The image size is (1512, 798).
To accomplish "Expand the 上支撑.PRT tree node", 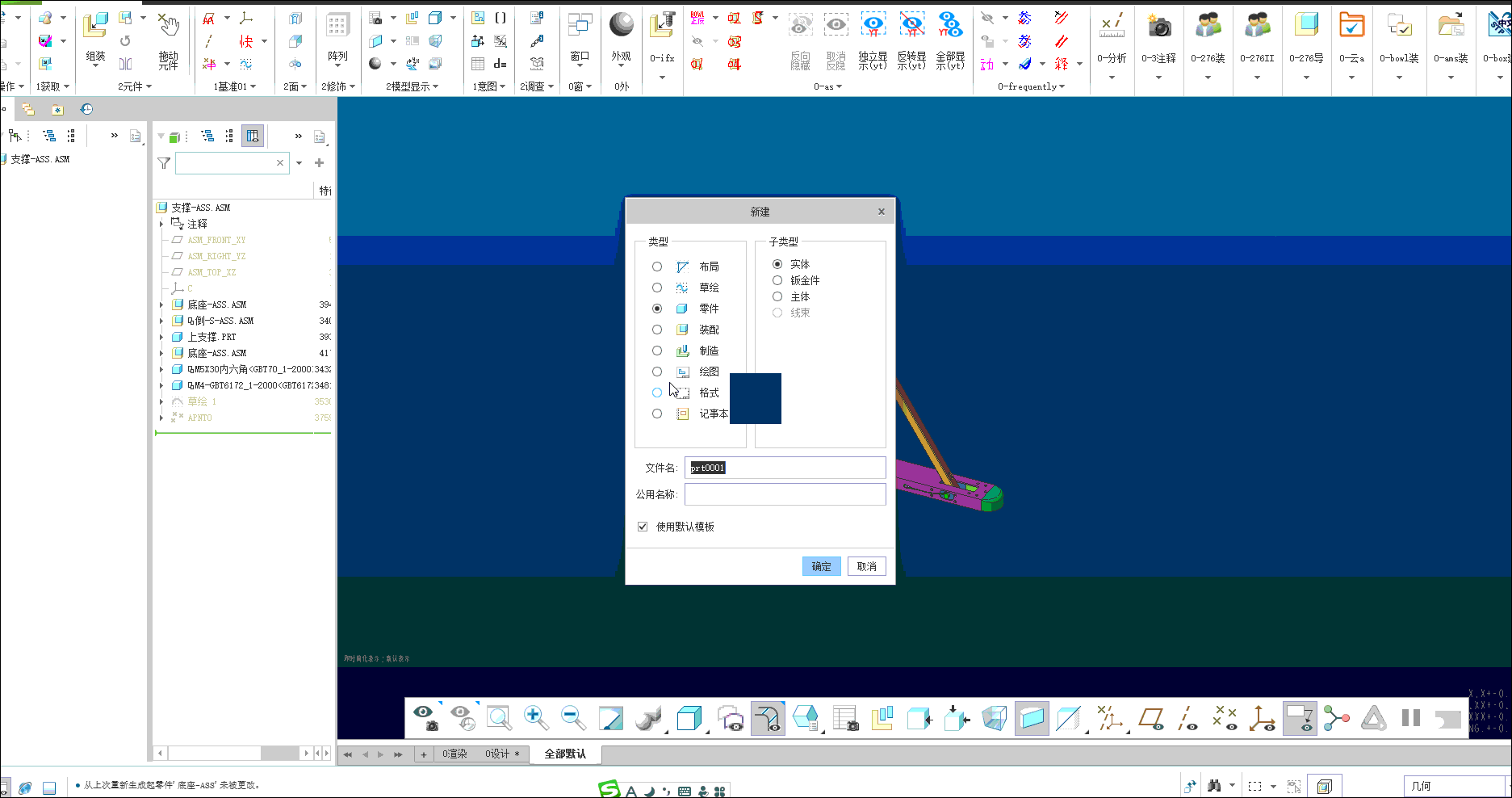I will (x=161, y=337).
